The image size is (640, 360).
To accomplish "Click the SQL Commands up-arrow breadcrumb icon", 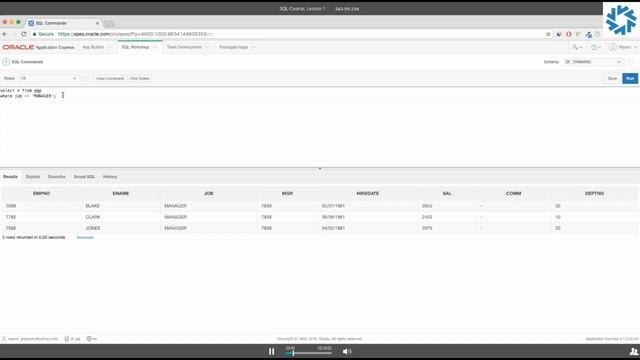I will pos(6,62).
